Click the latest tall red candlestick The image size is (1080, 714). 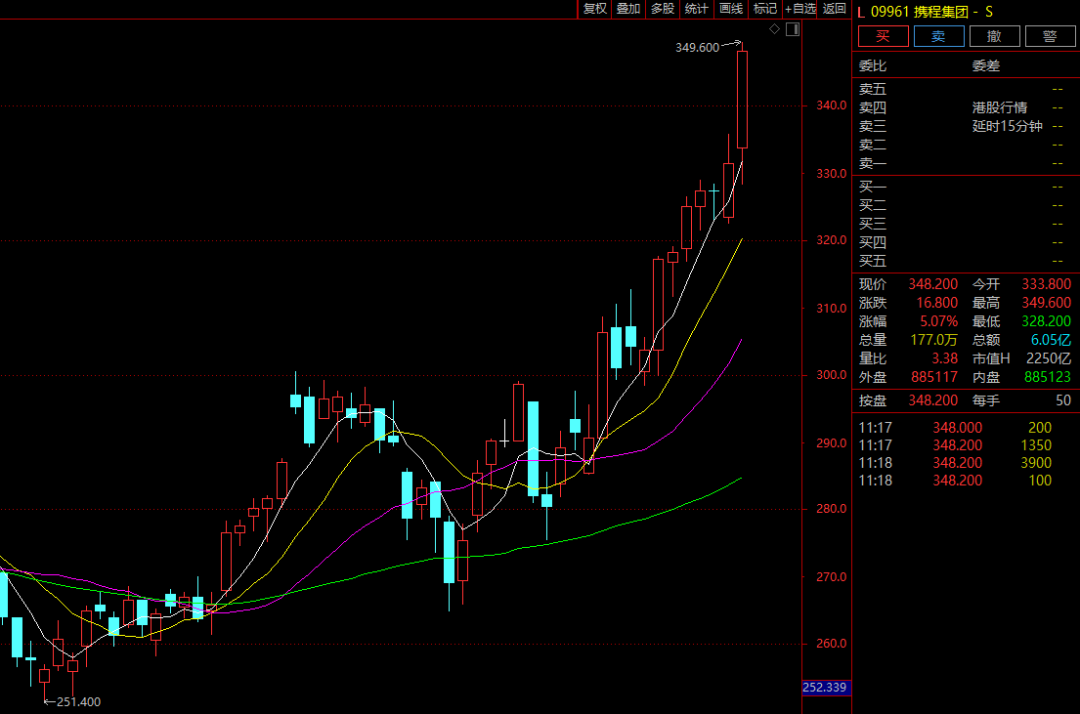point(742,100)
